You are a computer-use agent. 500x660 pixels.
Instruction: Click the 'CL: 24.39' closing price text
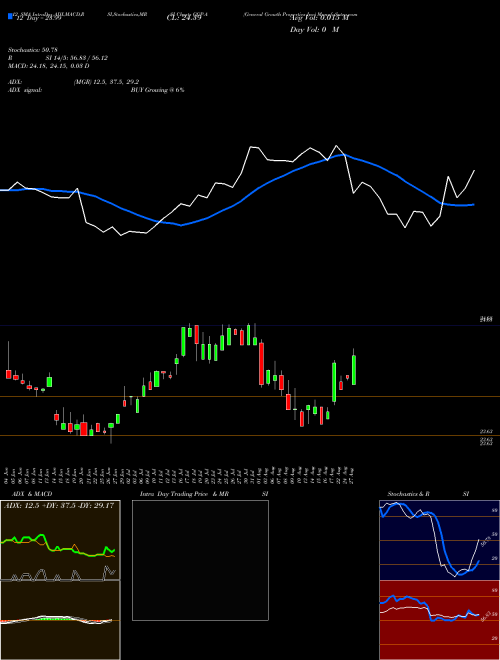[x=184, y=19]
